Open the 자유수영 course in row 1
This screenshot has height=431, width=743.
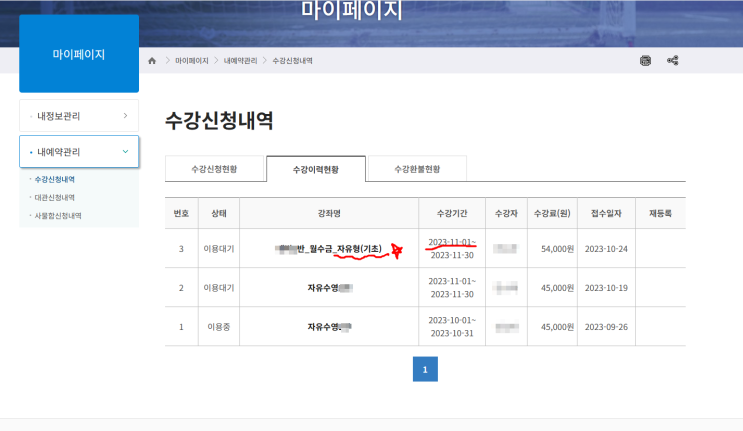329,327
